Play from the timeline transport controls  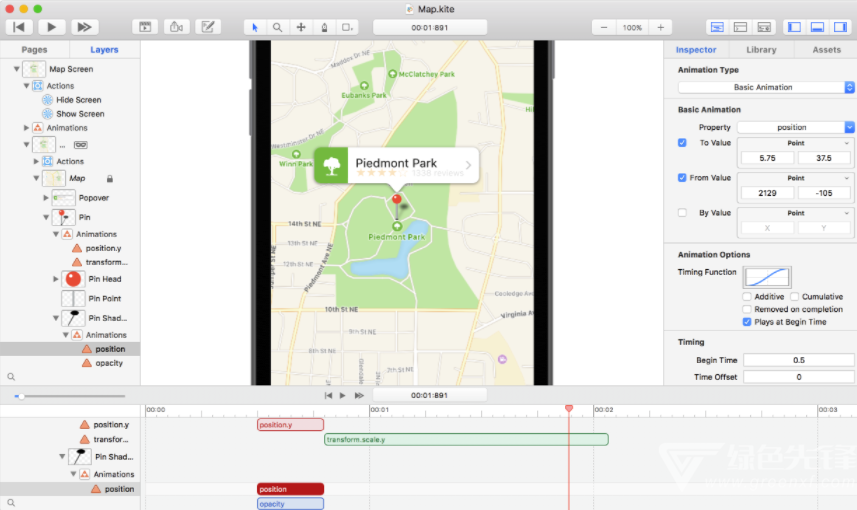pyautogui.click(x=343, y=395)
